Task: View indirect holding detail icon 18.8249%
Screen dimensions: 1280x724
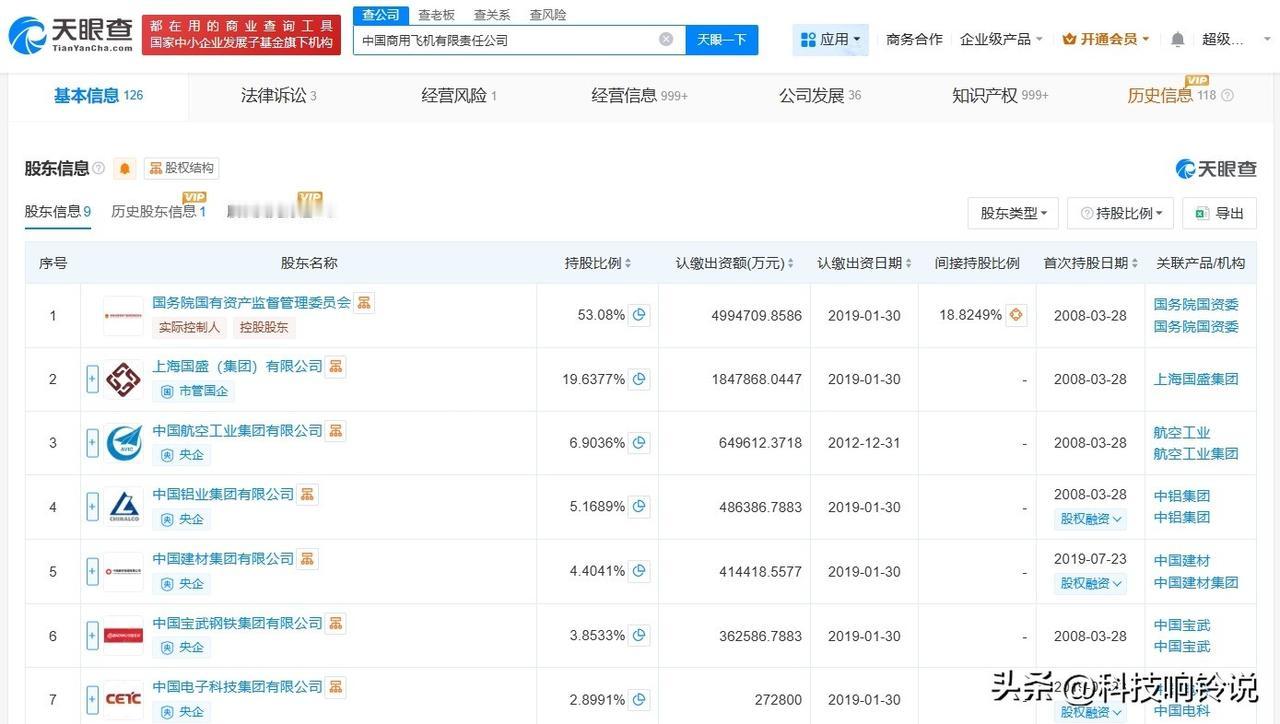Action: (1016, 315)
